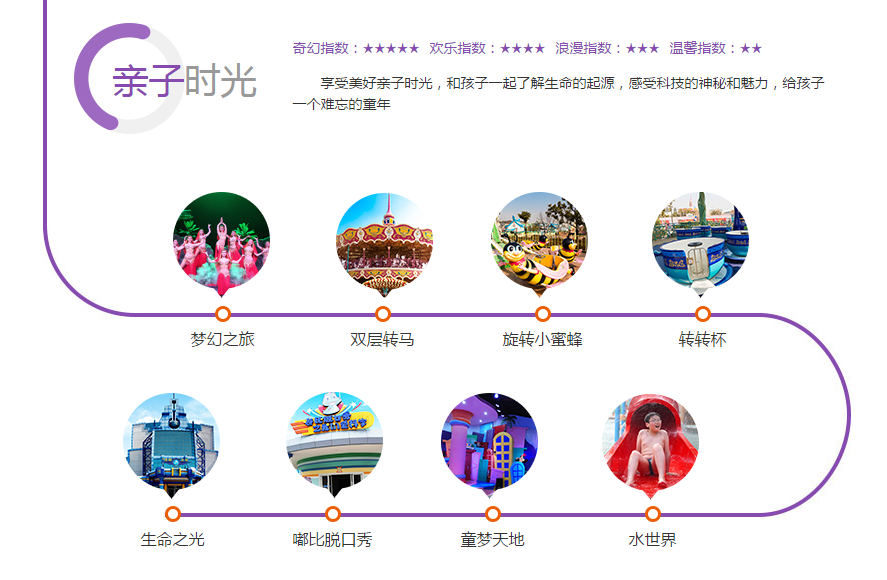Select the 水世界 label

click(652, 539)
